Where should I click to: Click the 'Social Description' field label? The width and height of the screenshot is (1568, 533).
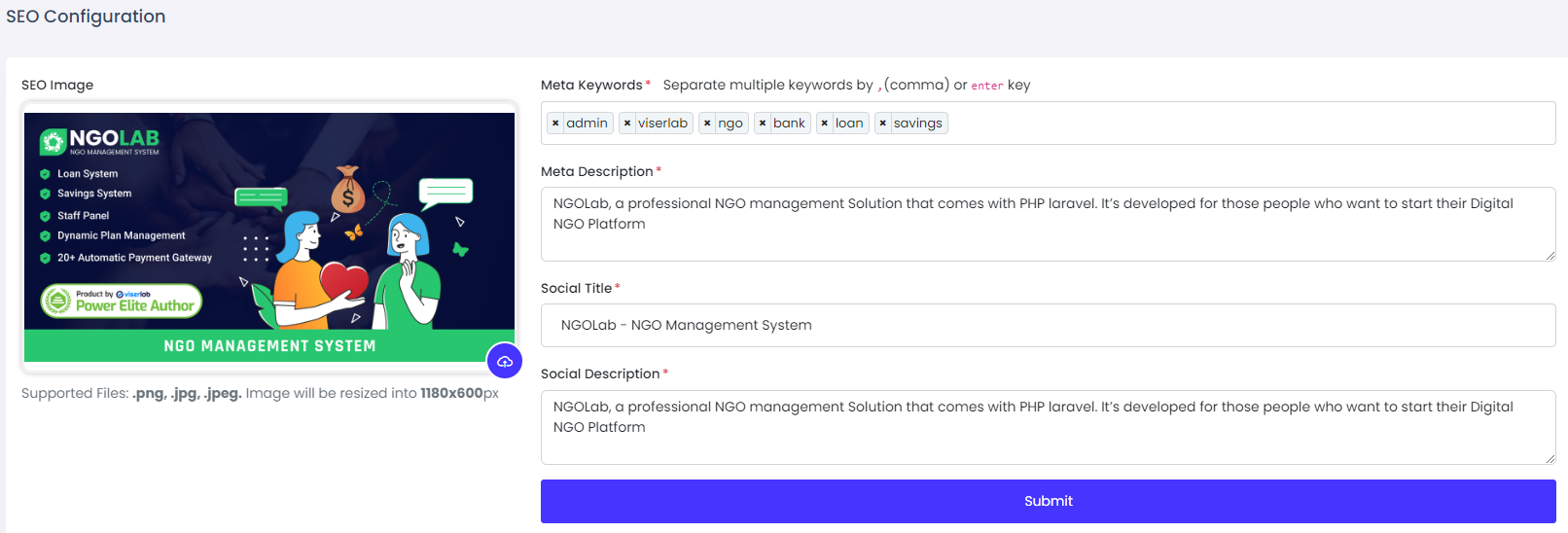point(599,374)
